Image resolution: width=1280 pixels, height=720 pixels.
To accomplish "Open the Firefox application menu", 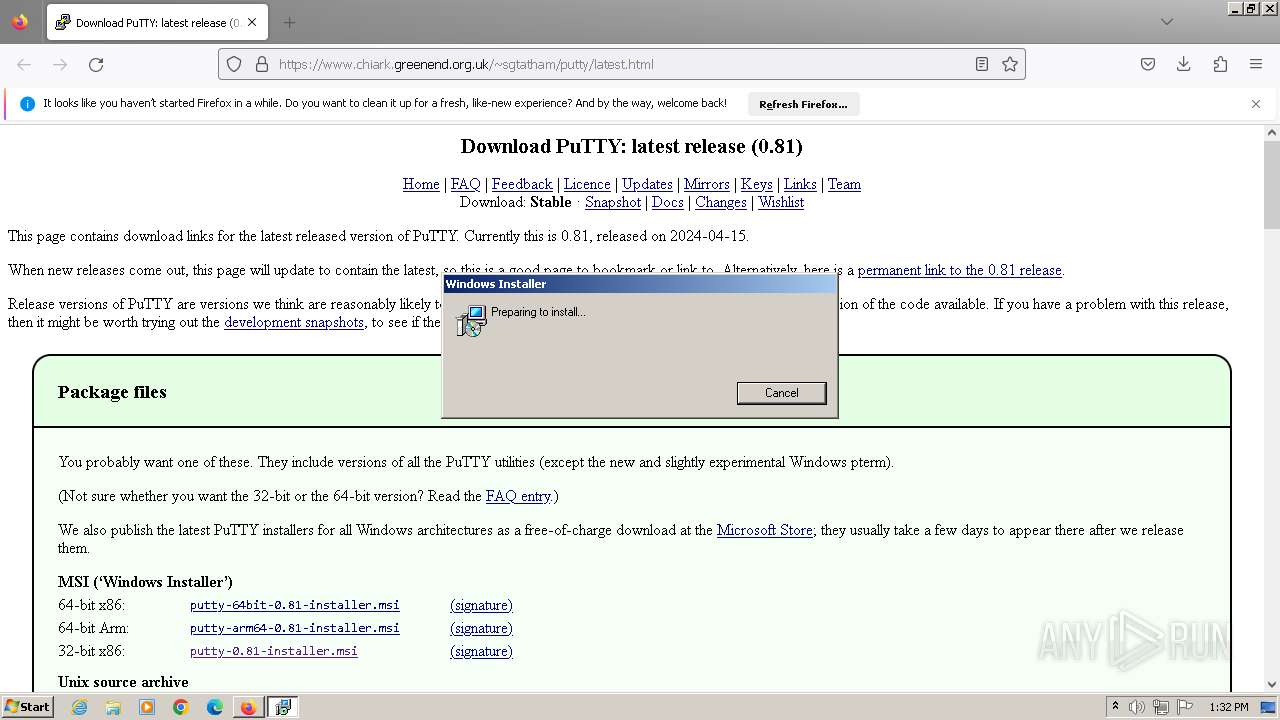I will 1256,64.
